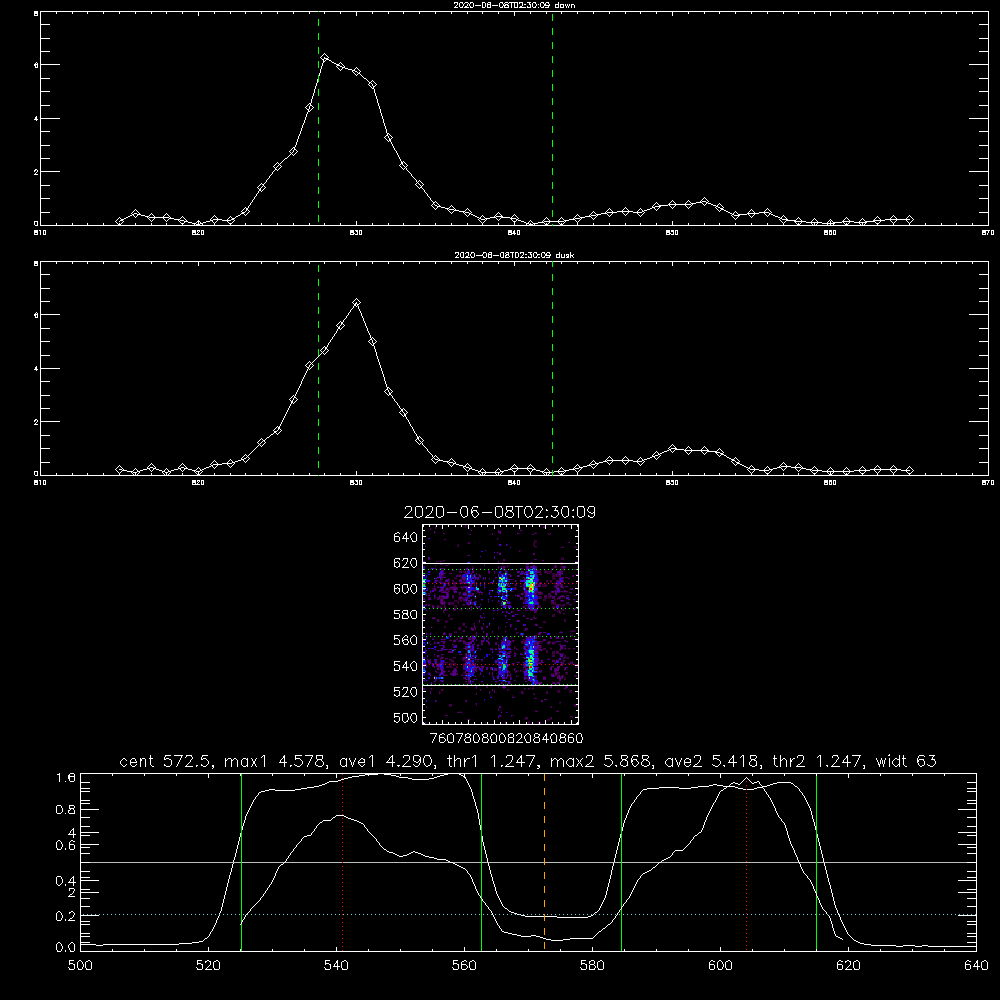
Task: Click the green solid boundary line near 562
Action: tap(481, 862)
